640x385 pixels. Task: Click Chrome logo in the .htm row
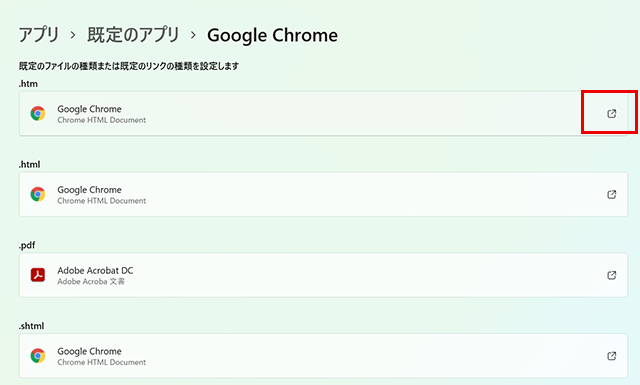38,113
